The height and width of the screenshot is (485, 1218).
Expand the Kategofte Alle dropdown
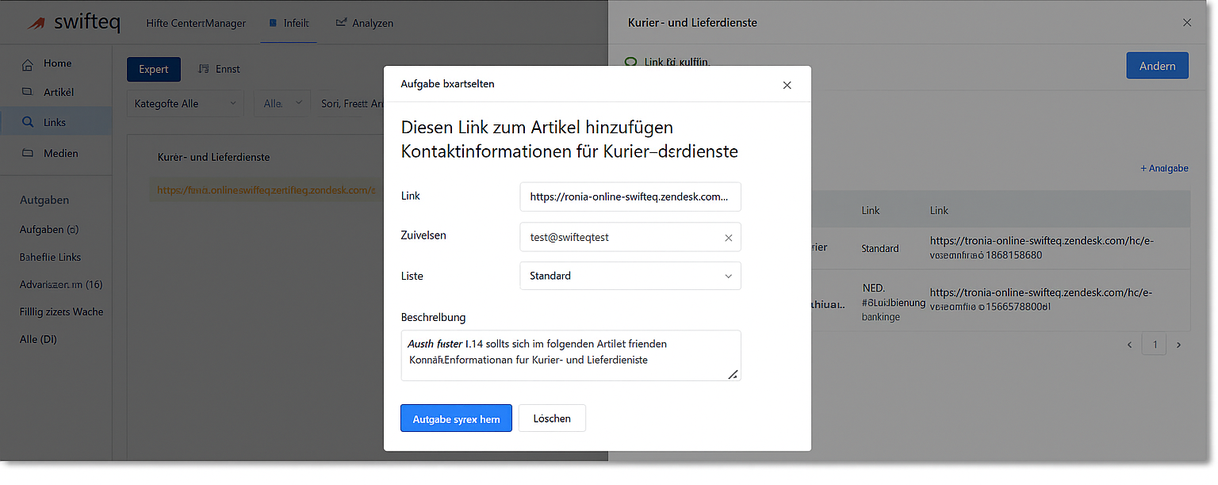pos(187,103)
